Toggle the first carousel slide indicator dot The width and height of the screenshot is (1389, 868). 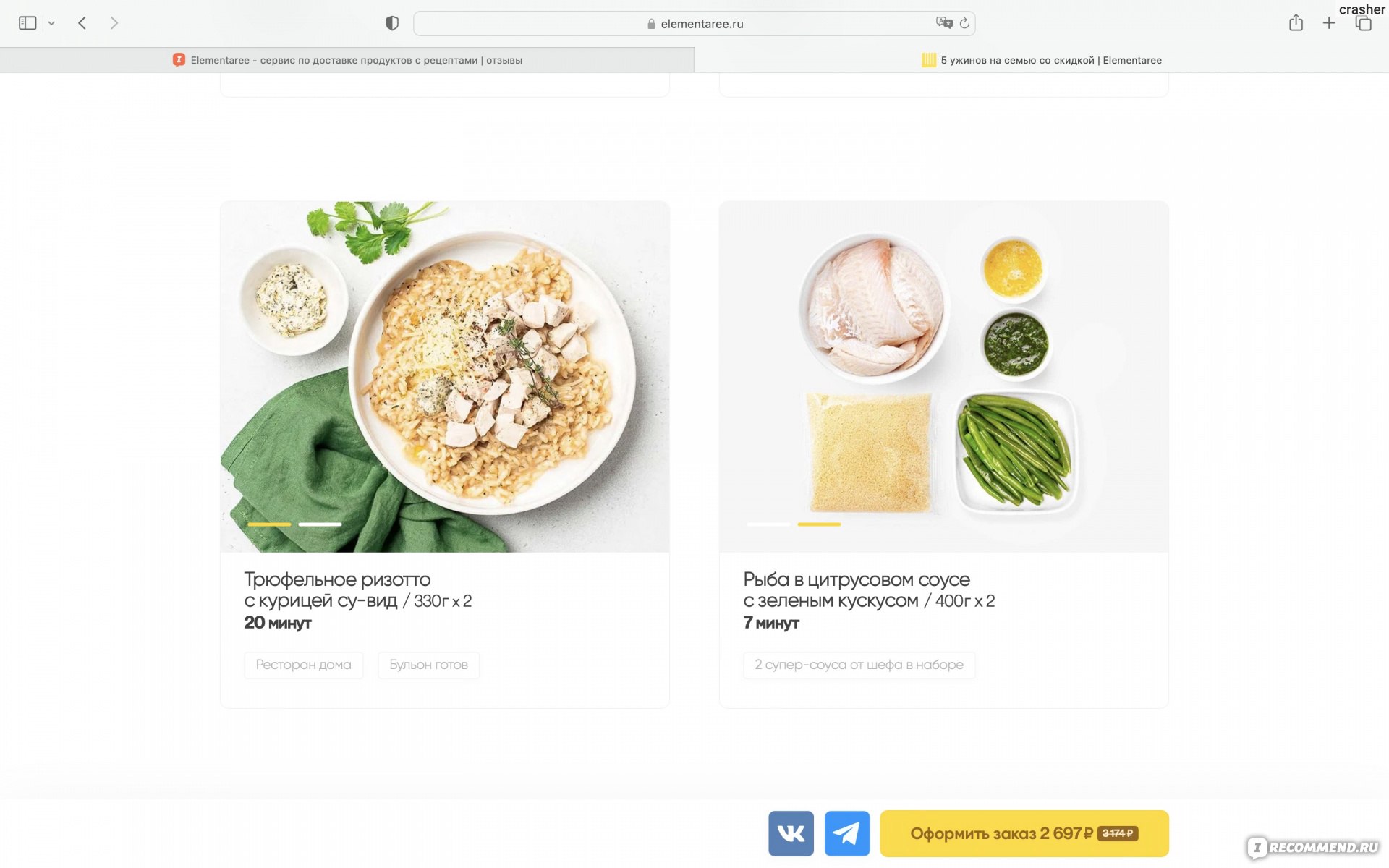click(269, 523)
